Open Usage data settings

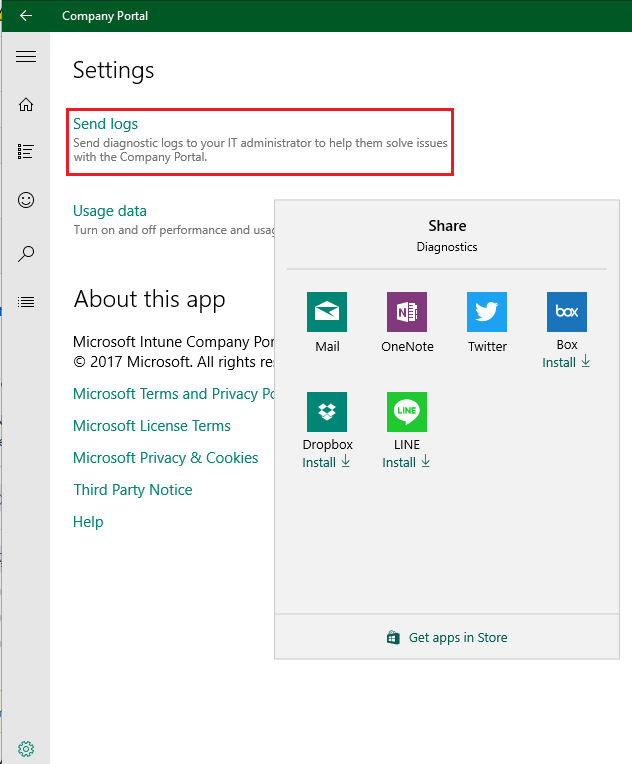coord(110,210)
